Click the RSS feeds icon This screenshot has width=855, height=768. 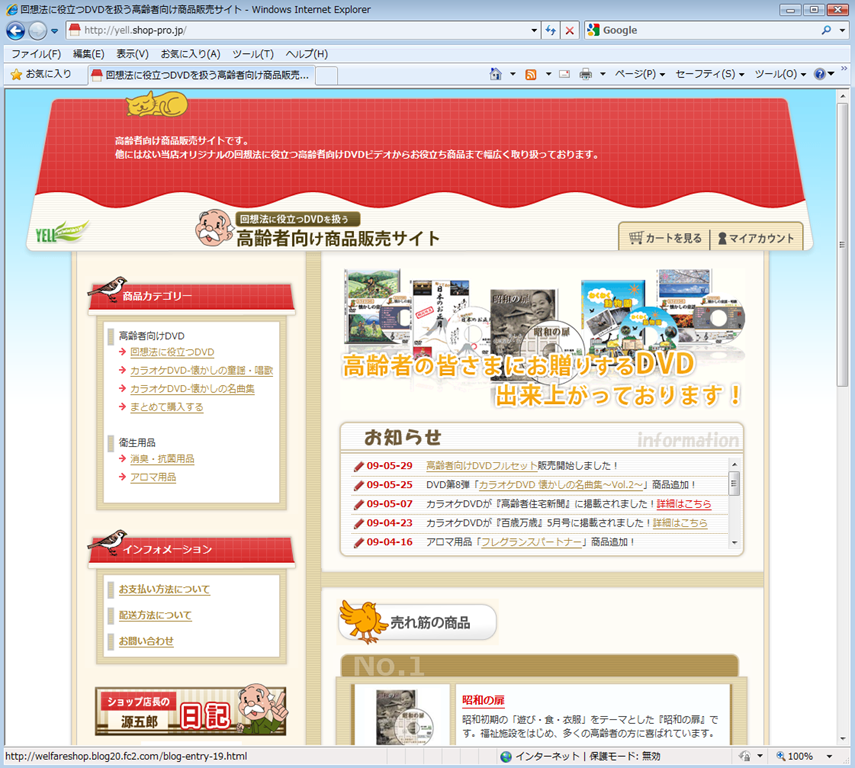(531, 74)
